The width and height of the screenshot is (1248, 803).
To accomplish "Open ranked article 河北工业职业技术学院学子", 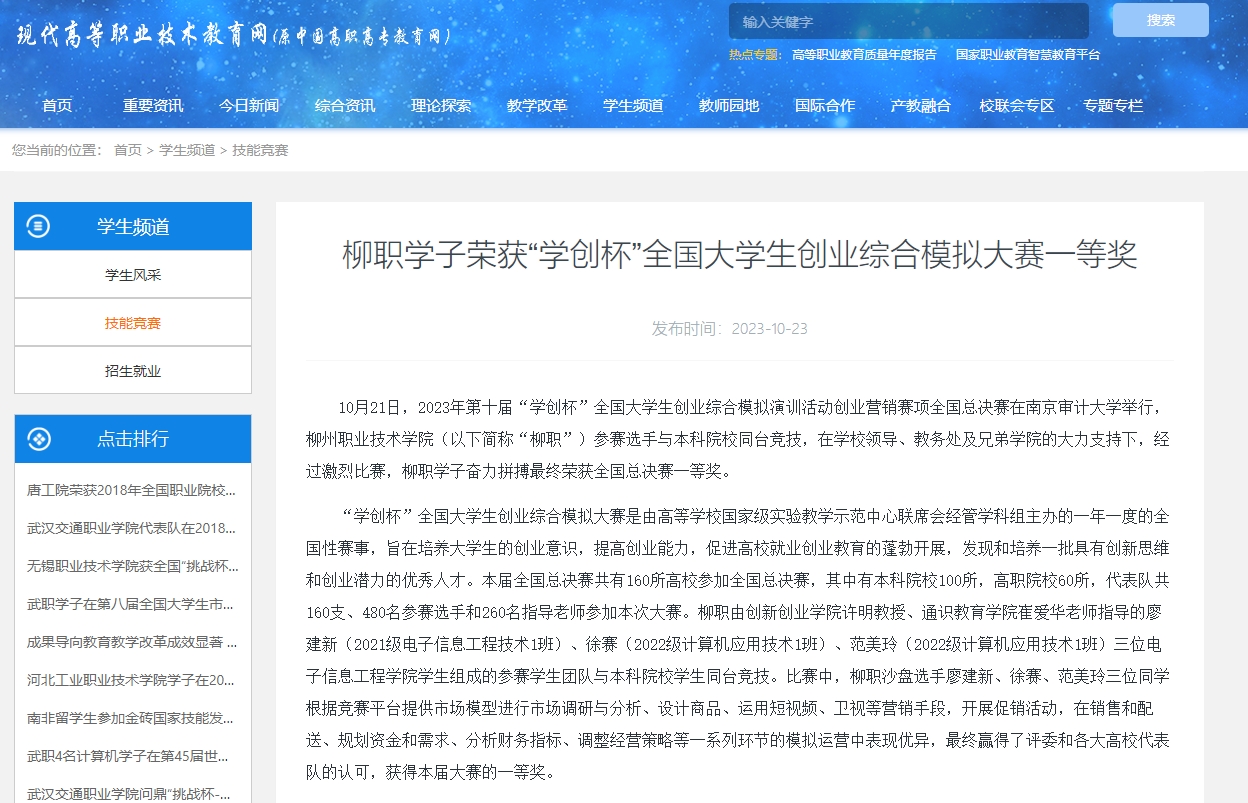I will click(x=131, y=680).
